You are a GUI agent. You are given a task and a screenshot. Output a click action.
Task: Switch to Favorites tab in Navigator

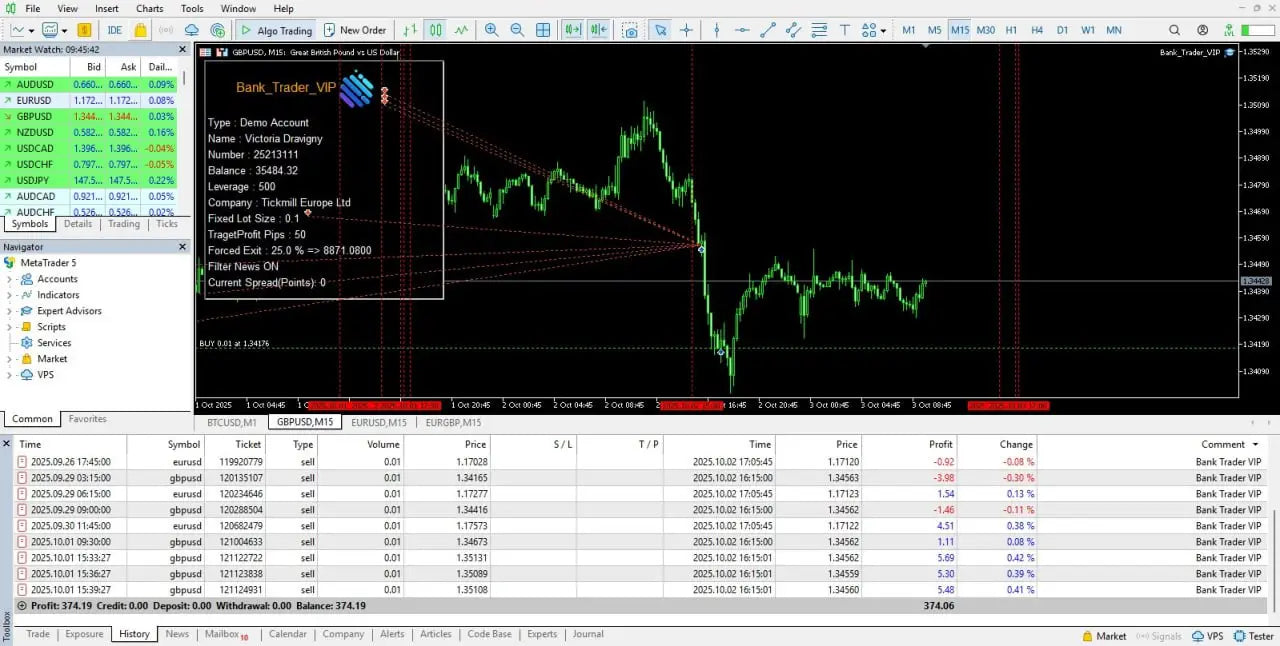87,419
